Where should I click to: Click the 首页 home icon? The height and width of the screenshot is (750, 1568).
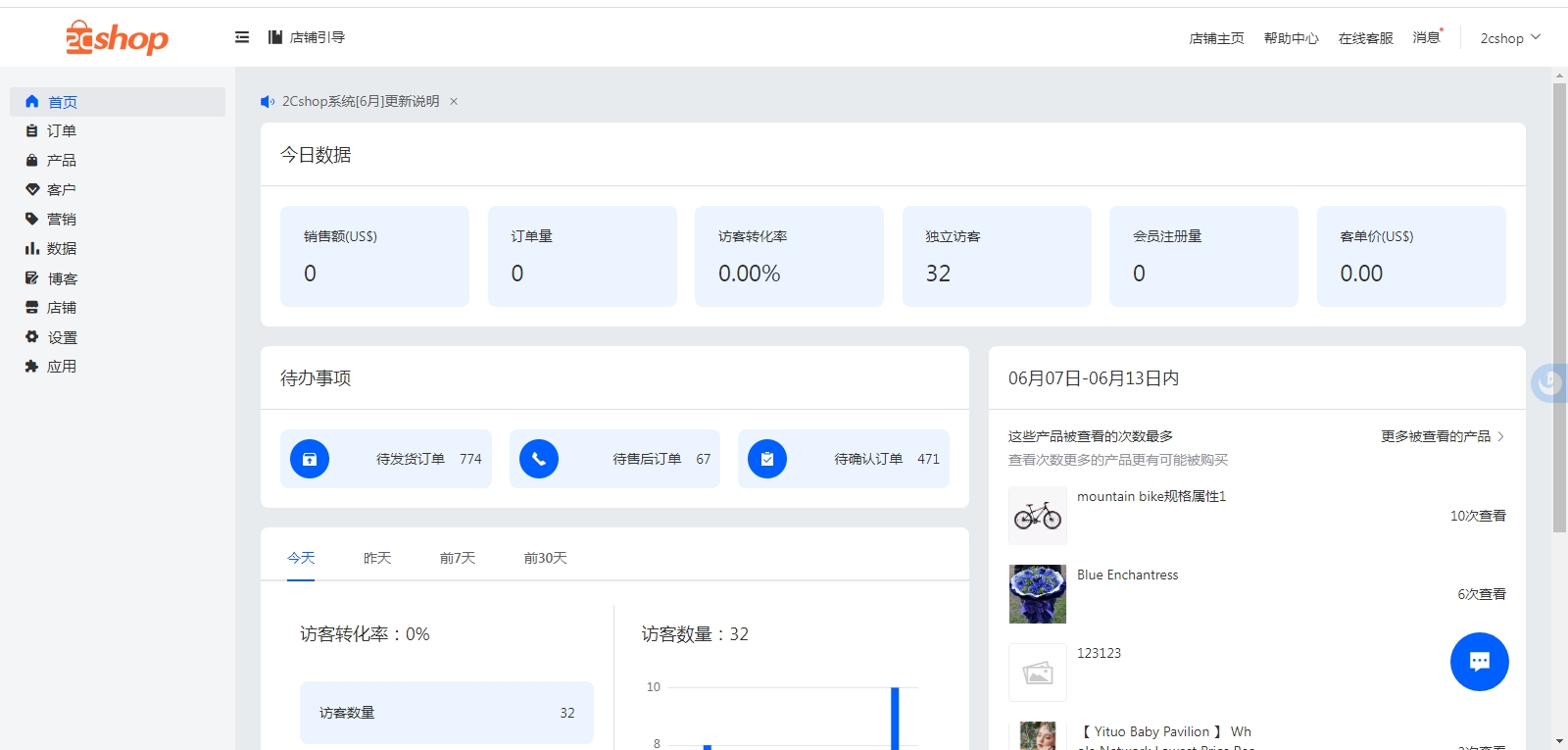[32, 102]
